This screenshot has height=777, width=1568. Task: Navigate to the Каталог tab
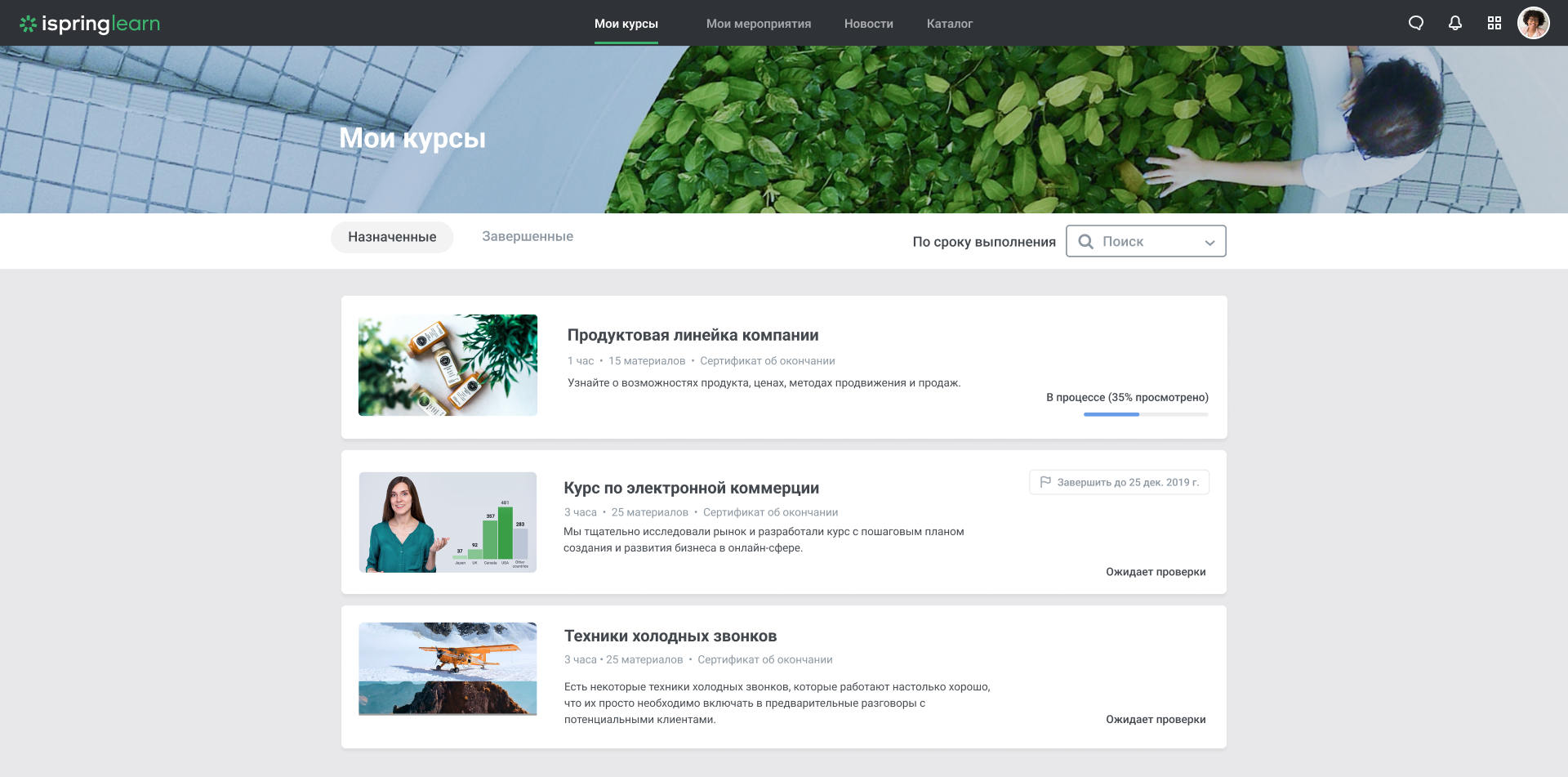pos(950,23)
